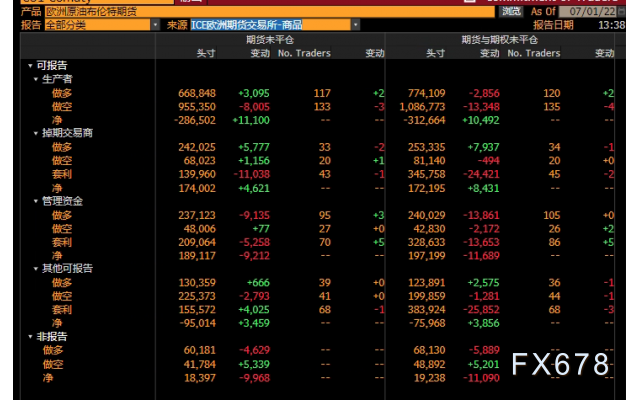Click the value 189,117
This screenshot has width=640, height=400.
pos(197,256)
